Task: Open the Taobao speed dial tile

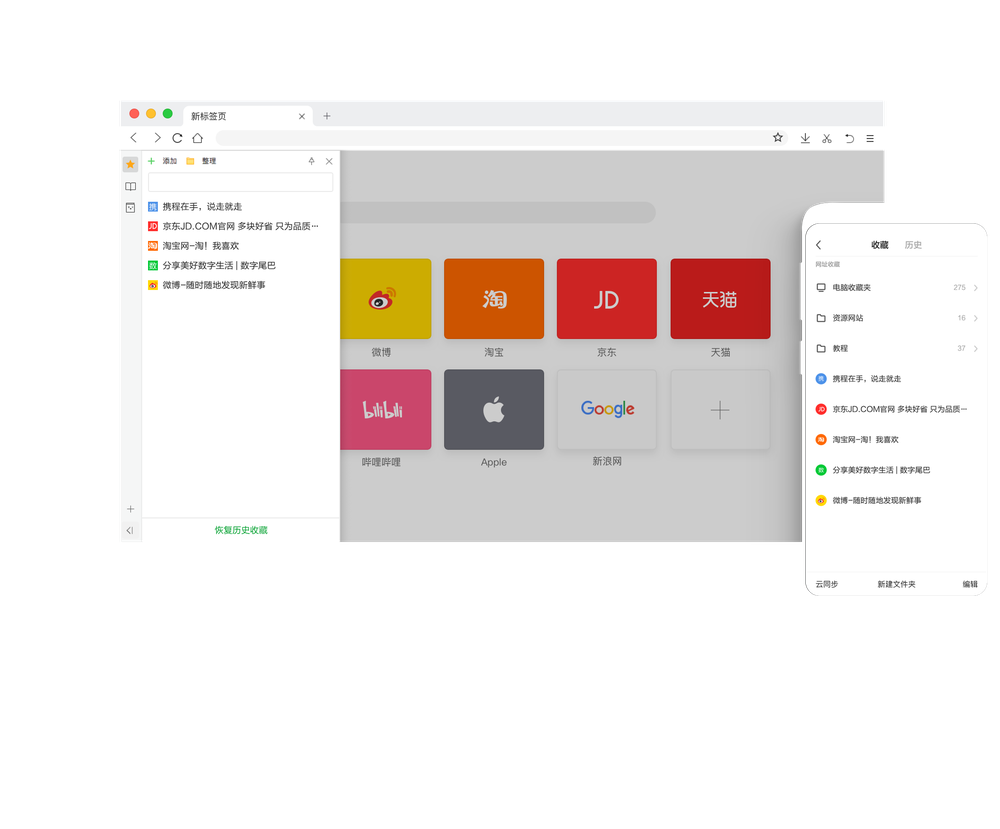Action: 493,298
